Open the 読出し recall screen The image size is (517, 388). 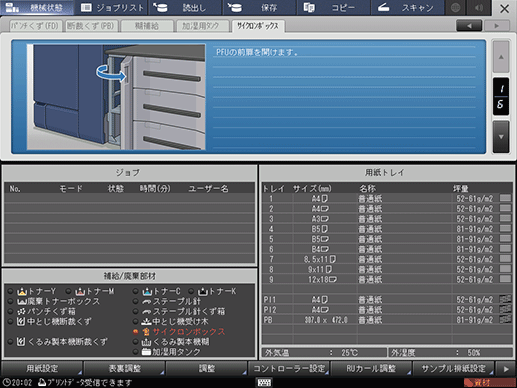coord(185,7)
